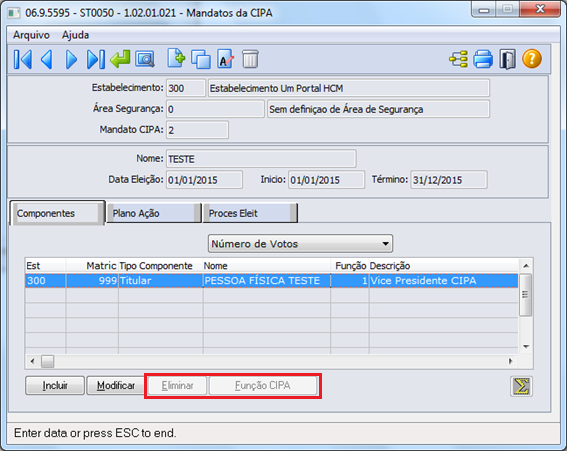Click the Sem definiçao de Área de Segurança field
Screen dimensions: 568x451
[378, 109]
